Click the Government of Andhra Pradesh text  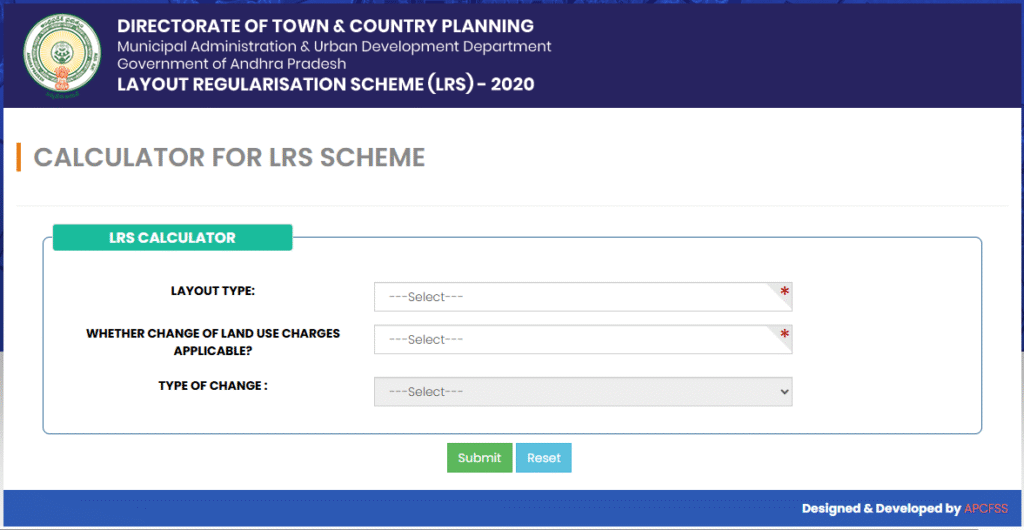(x=231, y=64)
